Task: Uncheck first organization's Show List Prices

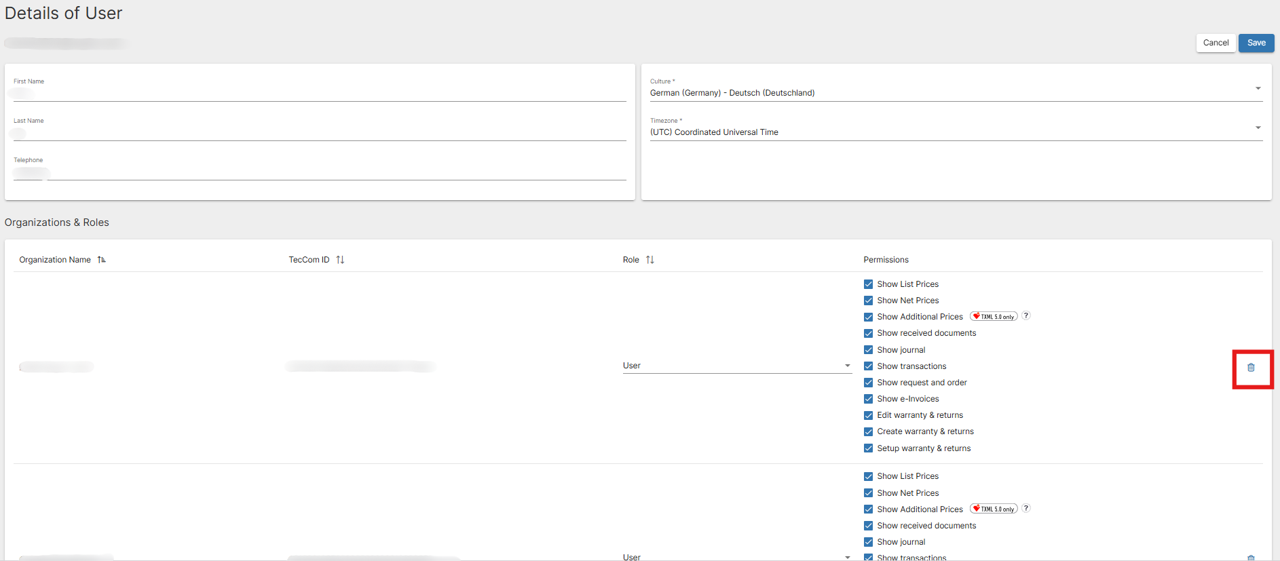Action: (x=868, y=284)
